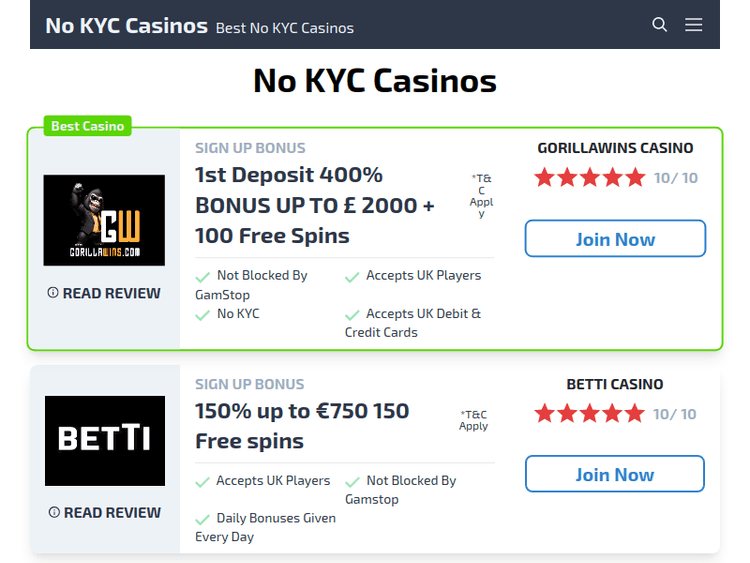Click the GorillaWins star rating
Viewport: 750px width, 563px height.
[x=590, y=178]
